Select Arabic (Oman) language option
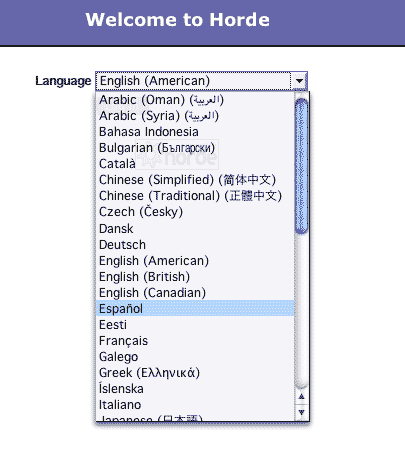Viewport: 405px width, 465px height. [195, 100]
